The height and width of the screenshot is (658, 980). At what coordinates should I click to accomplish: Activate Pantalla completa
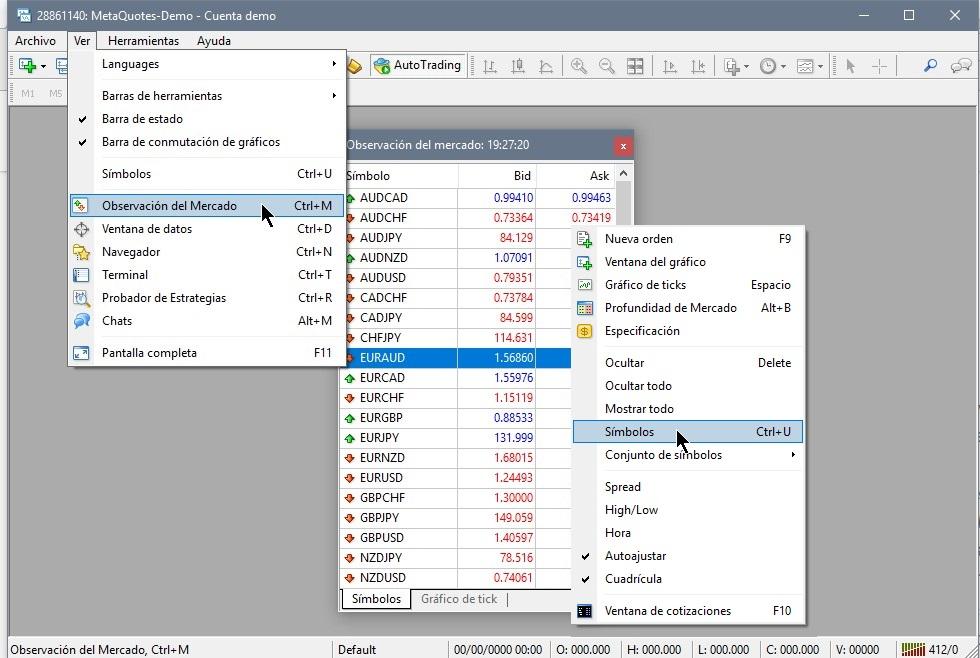207,353
